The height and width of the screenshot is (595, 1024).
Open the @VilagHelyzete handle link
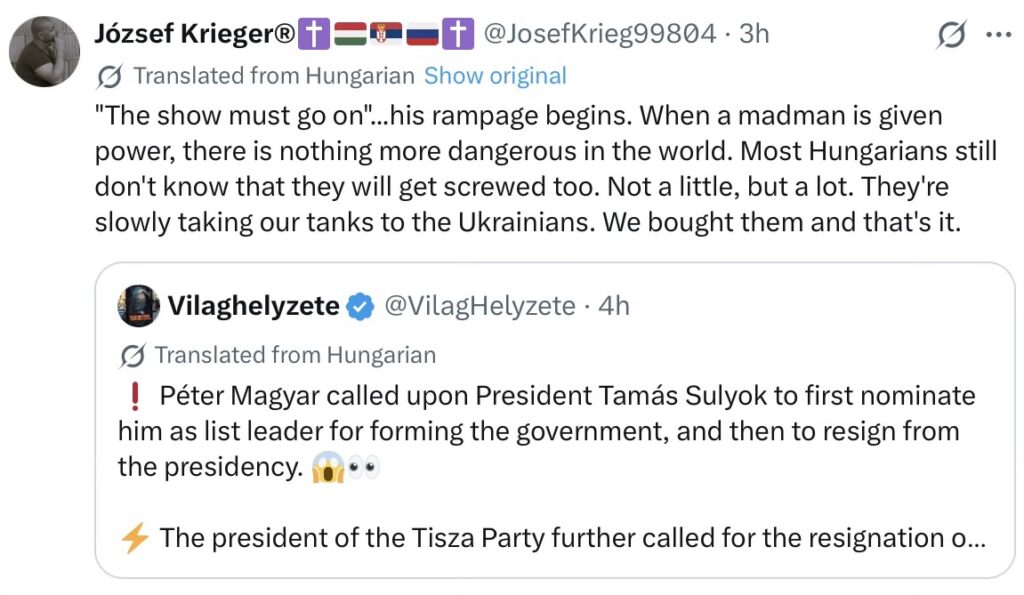pyautogui.click(x=480, y=306)
